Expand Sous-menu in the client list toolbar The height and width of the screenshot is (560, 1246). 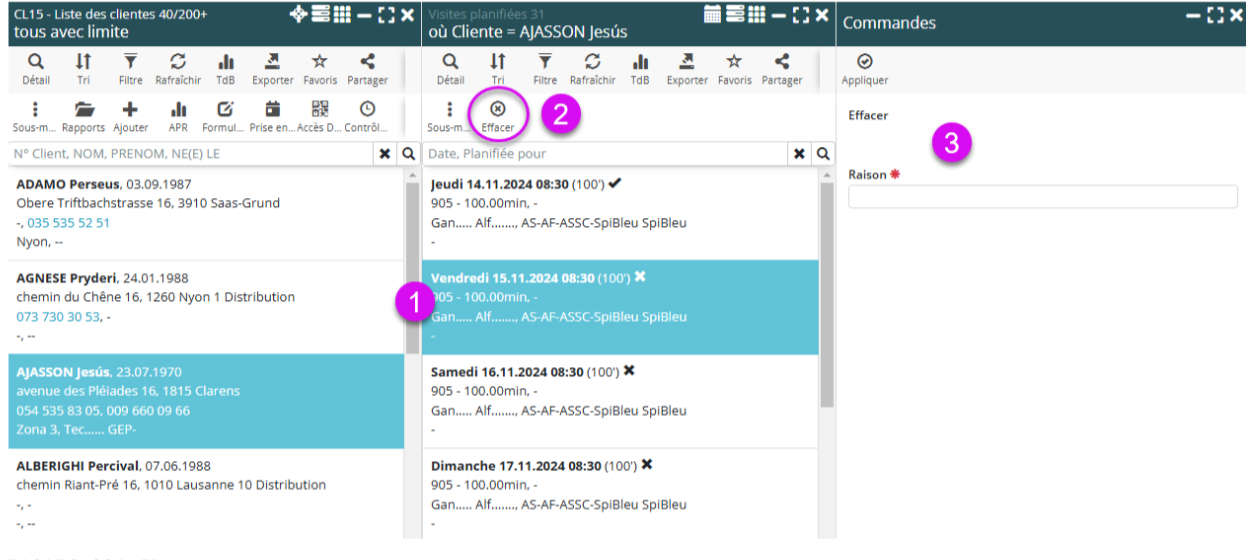(x=35, y=116)
